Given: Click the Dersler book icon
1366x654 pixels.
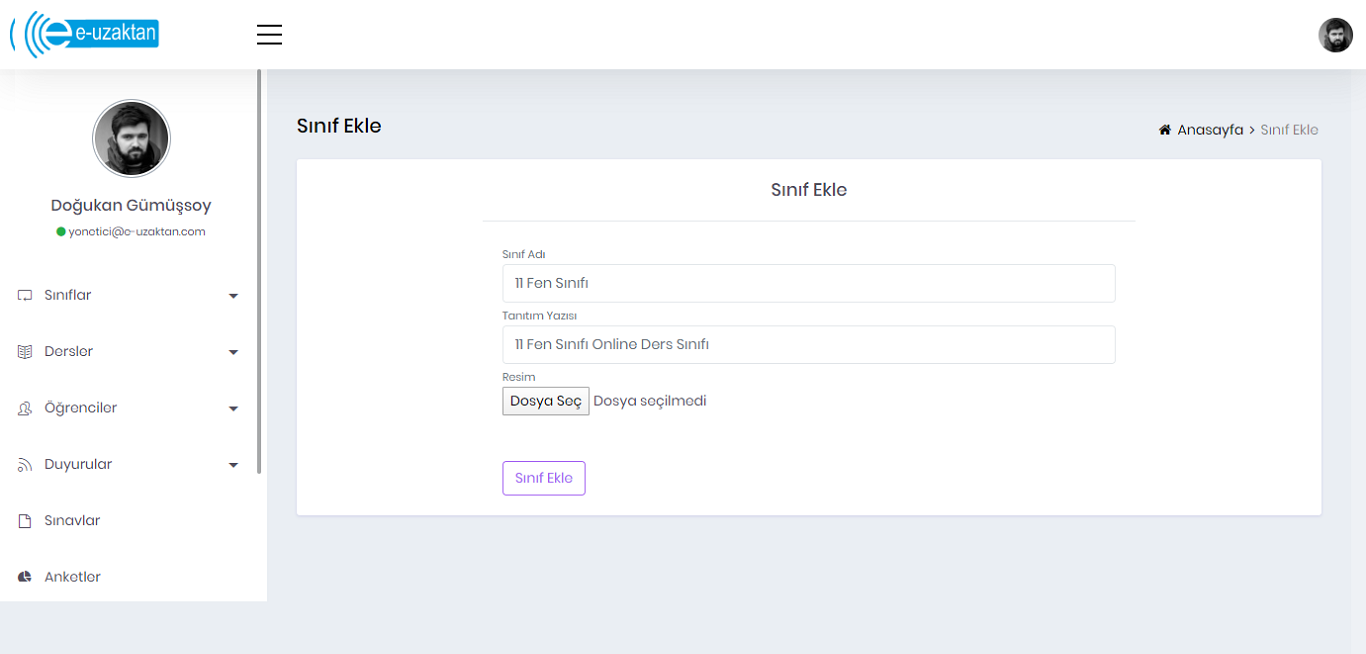Looking at the screenshot, I should point(25,352).
